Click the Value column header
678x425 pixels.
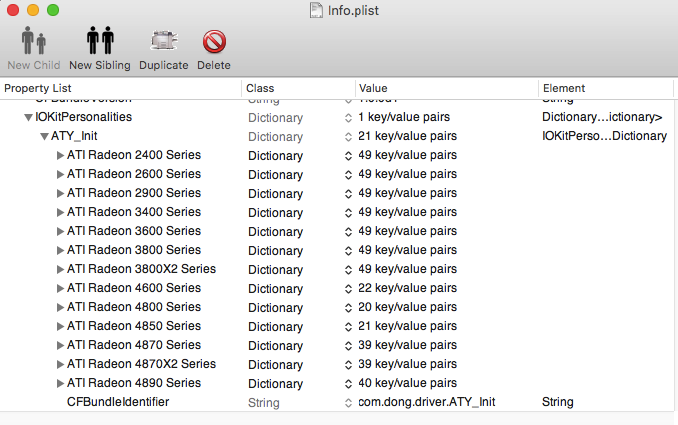(447, 88)
